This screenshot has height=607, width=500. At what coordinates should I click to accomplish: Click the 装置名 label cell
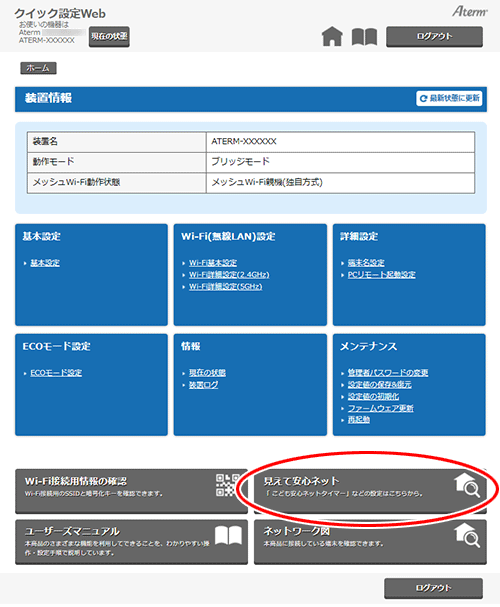pyautogui.click(x=116, y=142)
